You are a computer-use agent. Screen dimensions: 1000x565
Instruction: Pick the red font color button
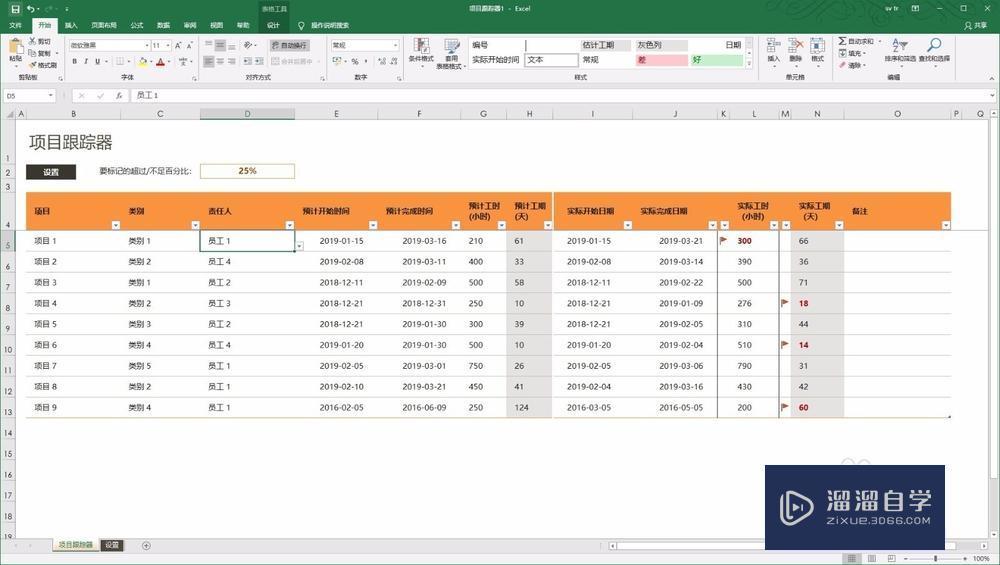click(x=160, y=62)
